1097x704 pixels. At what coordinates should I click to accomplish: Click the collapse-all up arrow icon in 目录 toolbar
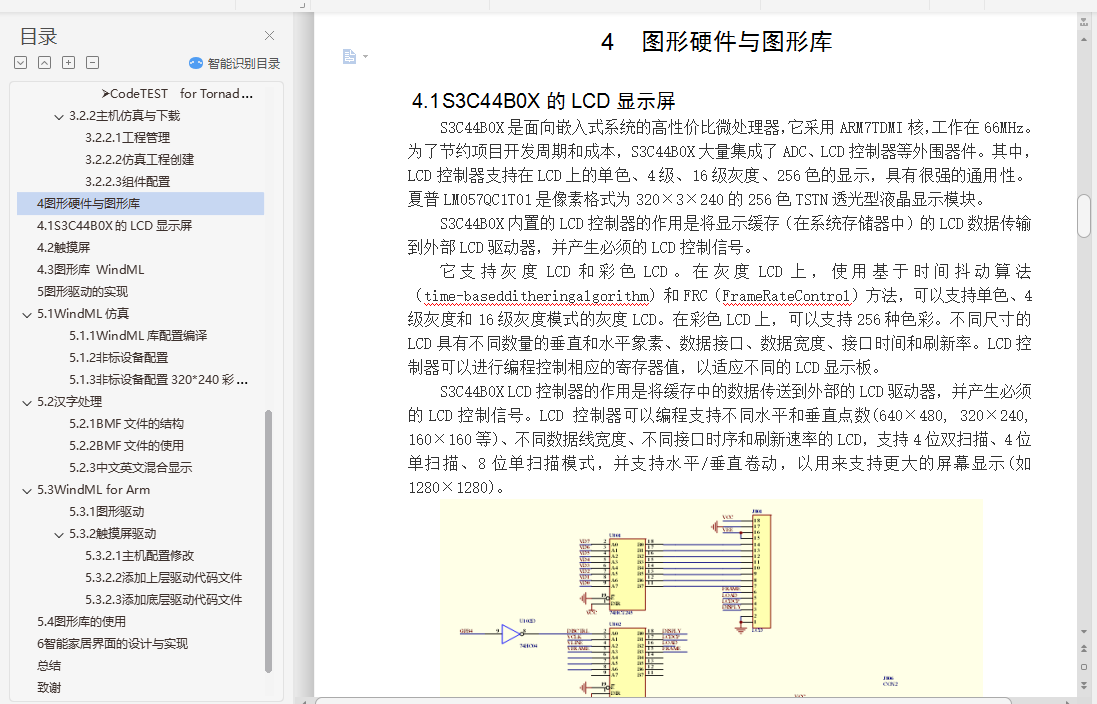(44, 63)
